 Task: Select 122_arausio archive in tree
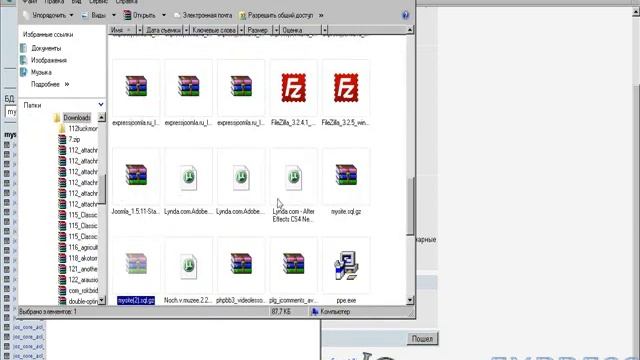tap(83, 280)
